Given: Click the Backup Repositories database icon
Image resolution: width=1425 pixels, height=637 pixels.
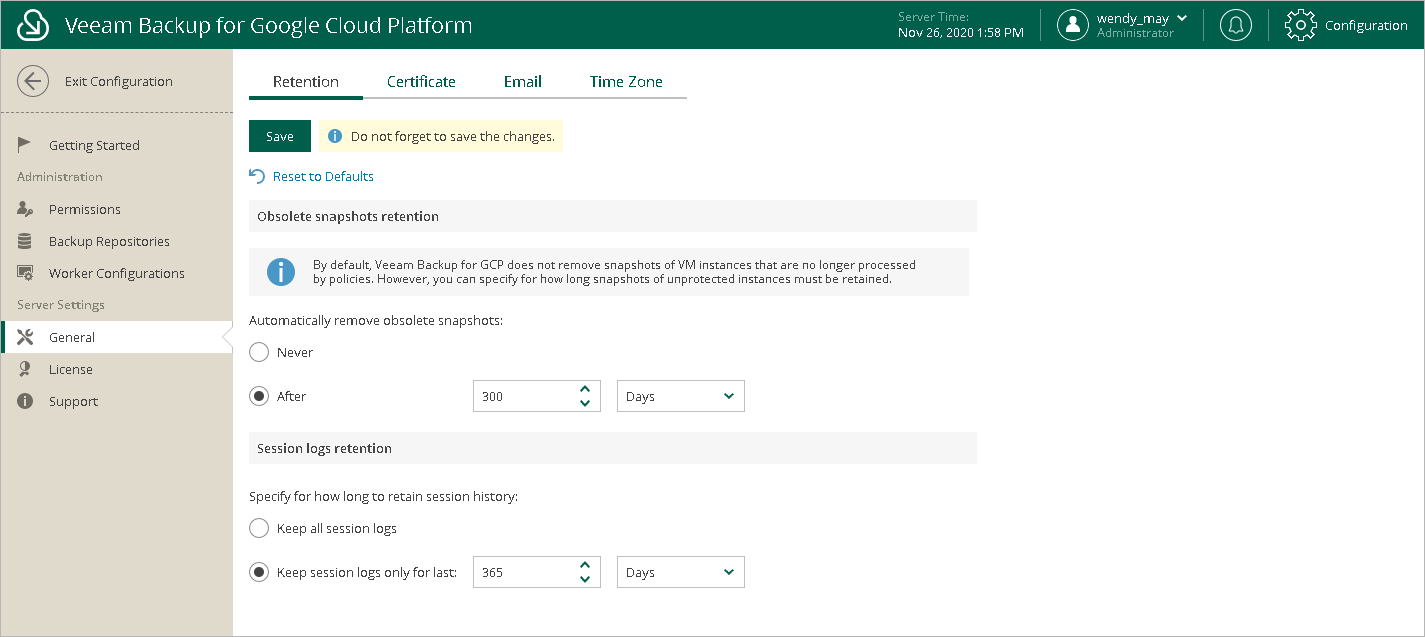Looking at the screenshot, I should [x=25, y=241].
